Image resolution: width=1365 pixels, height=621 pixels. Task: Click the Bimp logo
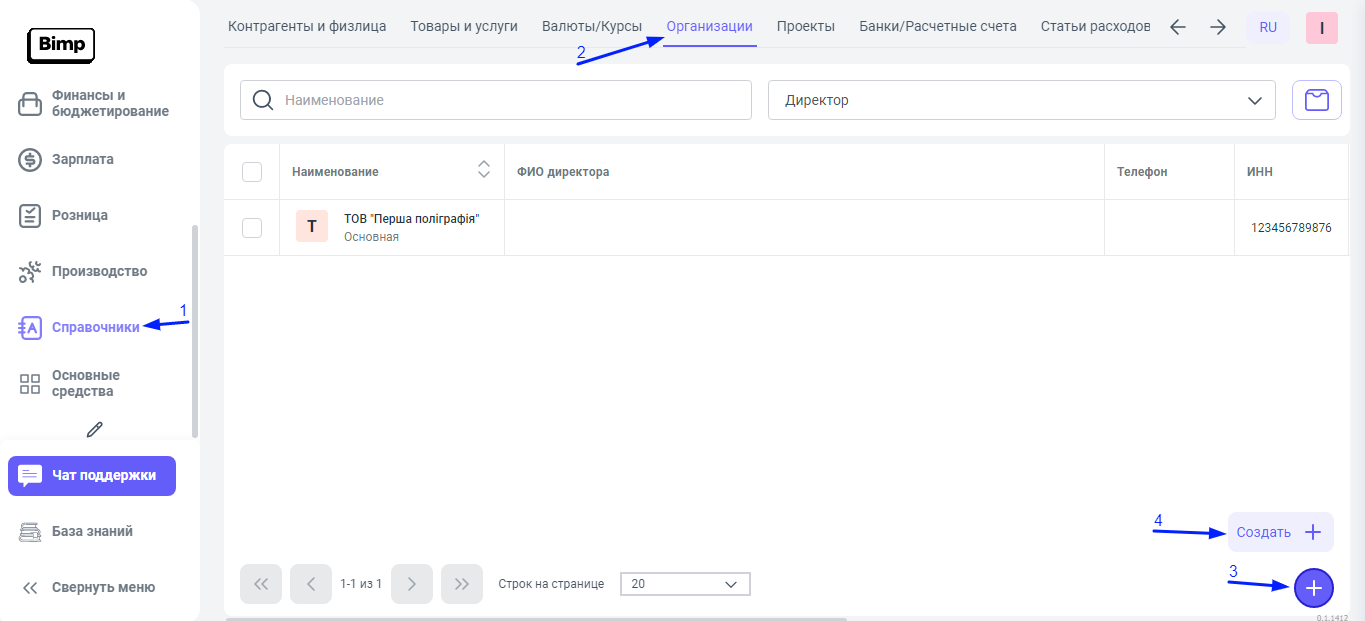61,44
